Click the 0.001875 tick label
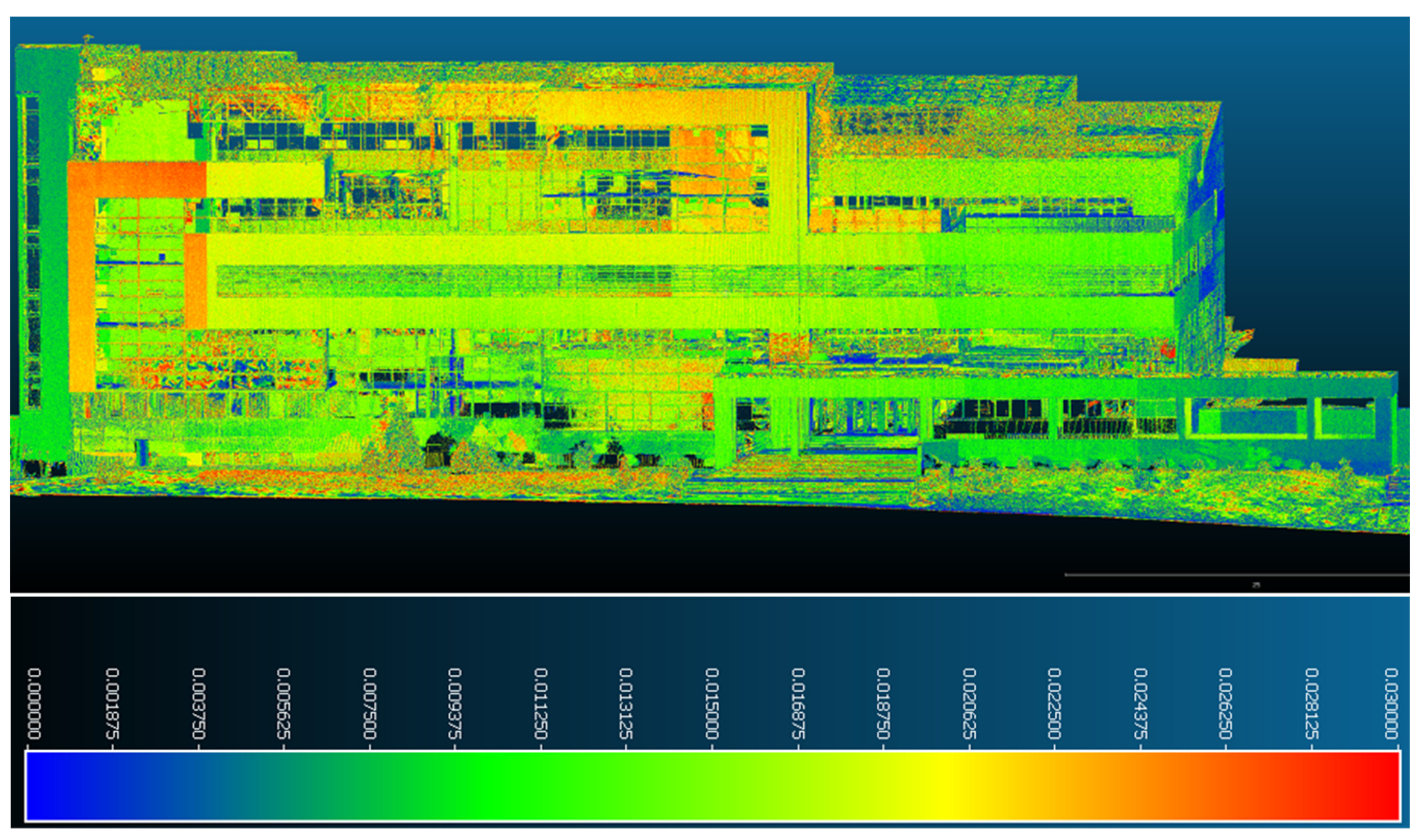This screenshot has height=840, width=1421. tap(113, 704)
